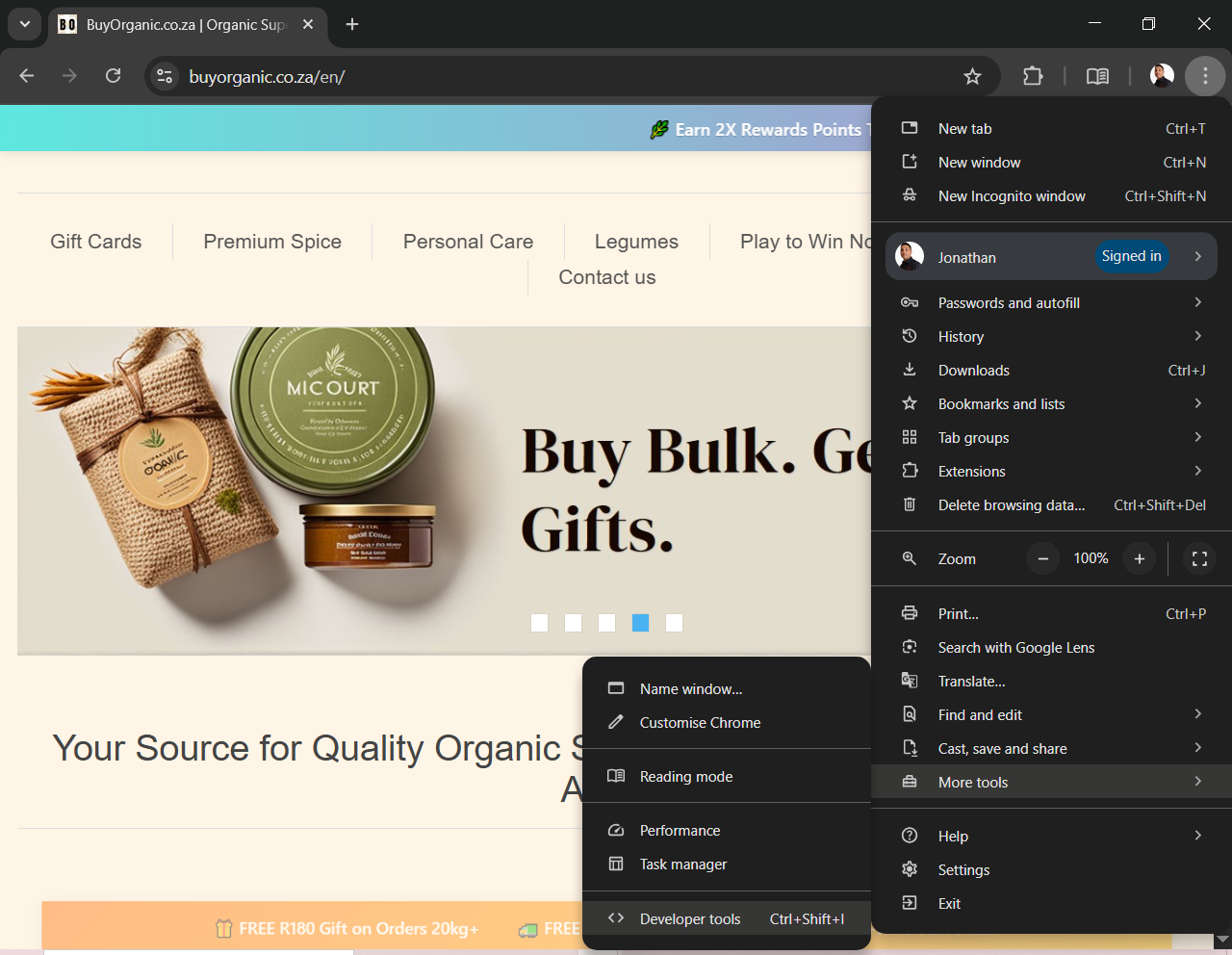
Task: Open the Extensions puzzle icon in toolbar
Action: (1033, 75)
